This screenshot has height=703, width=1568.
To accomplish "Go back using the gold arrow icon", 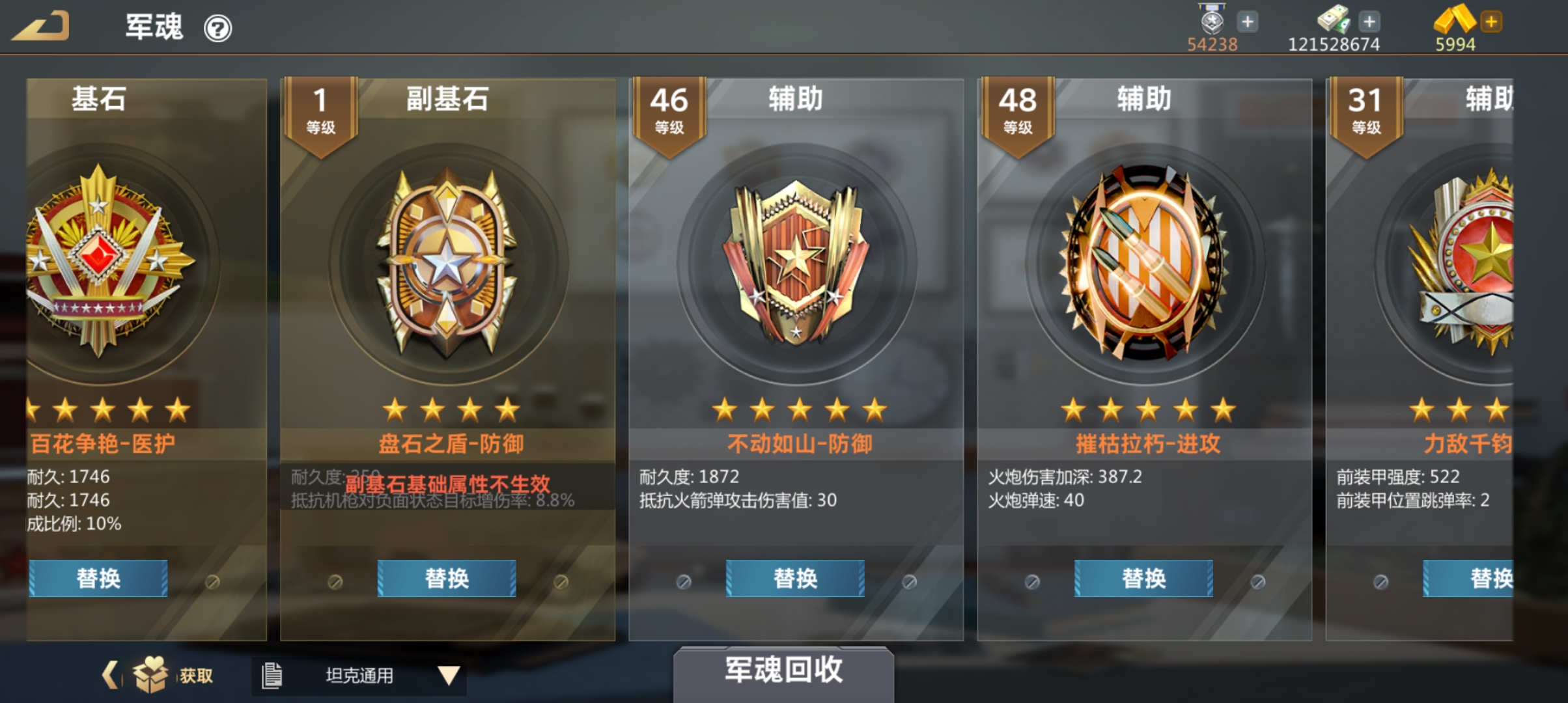I will tap(40, 27).
